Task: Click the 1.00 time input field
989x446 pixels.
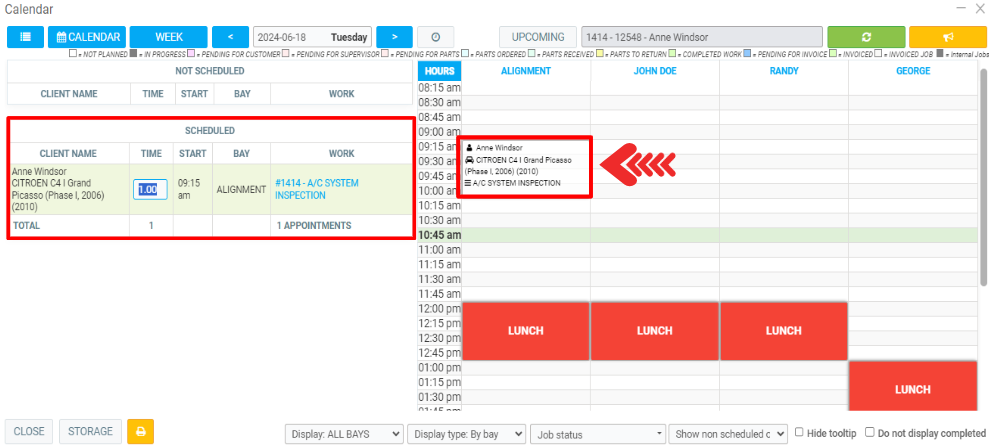Action: pyautogui.click(x=149, y=190)
